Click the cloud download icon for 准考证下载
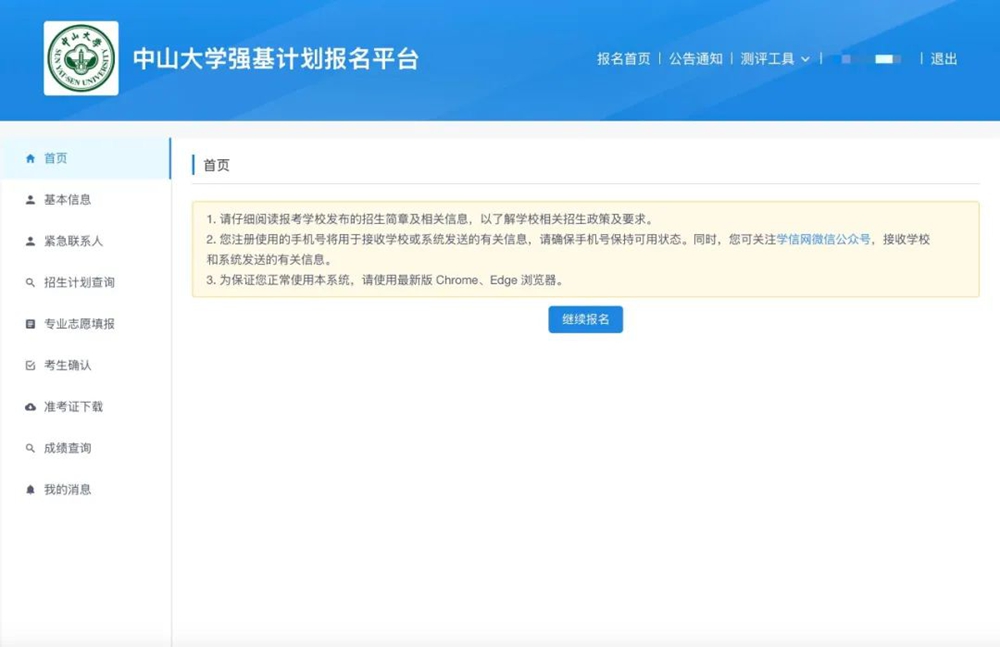The image size is (1000, 647). pyautogui.click(x=30, y=407)
